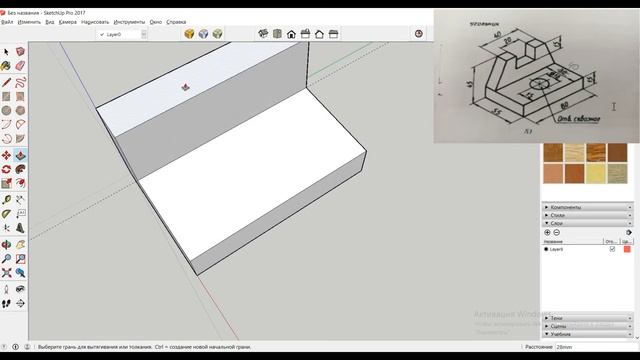Viewport: 640px width, 360px height.
Task: Switch to Back view
Action: pos(319,34)
